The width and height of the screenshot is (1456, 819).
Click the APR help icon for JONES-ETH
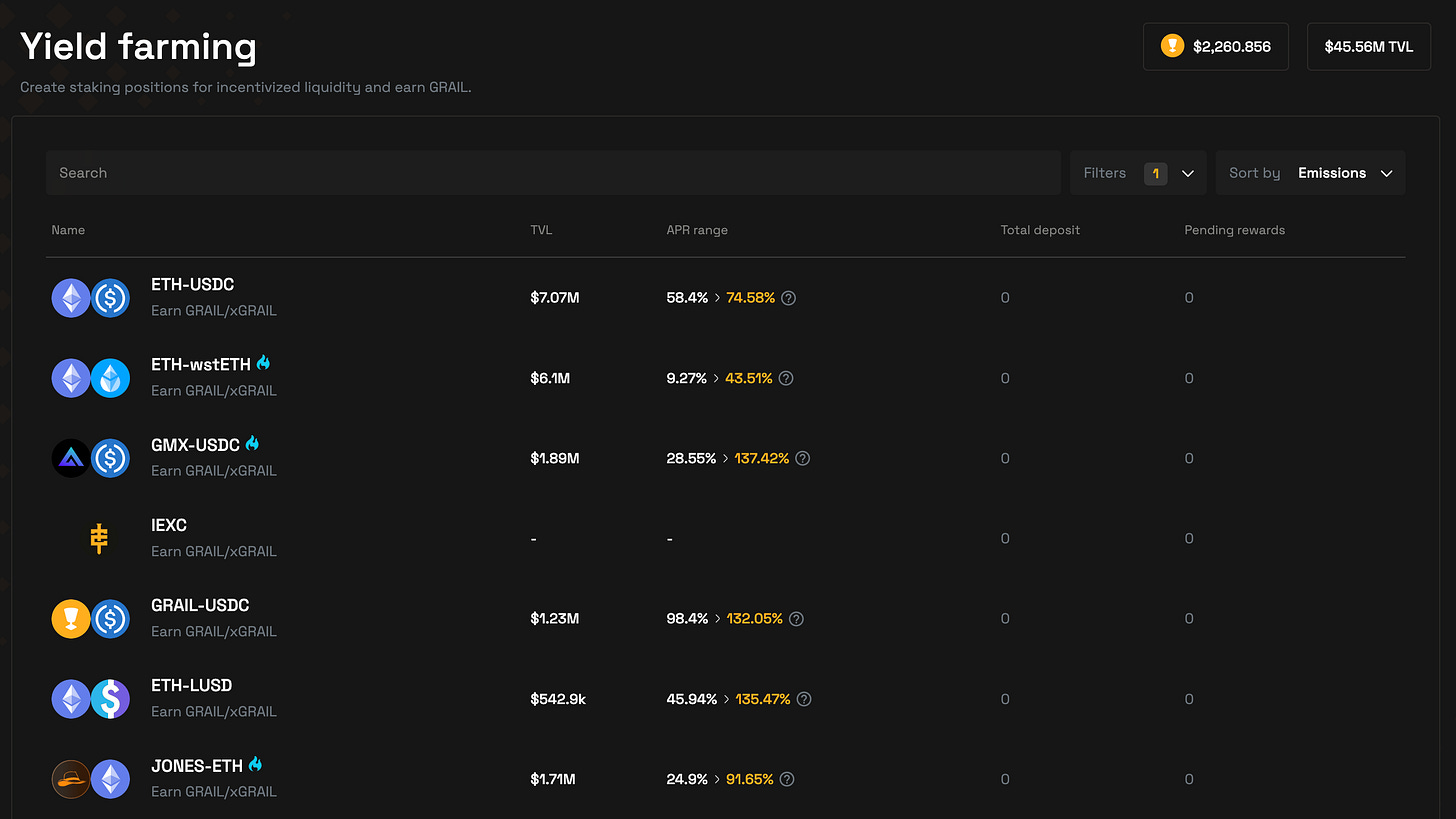click(787, 779)
